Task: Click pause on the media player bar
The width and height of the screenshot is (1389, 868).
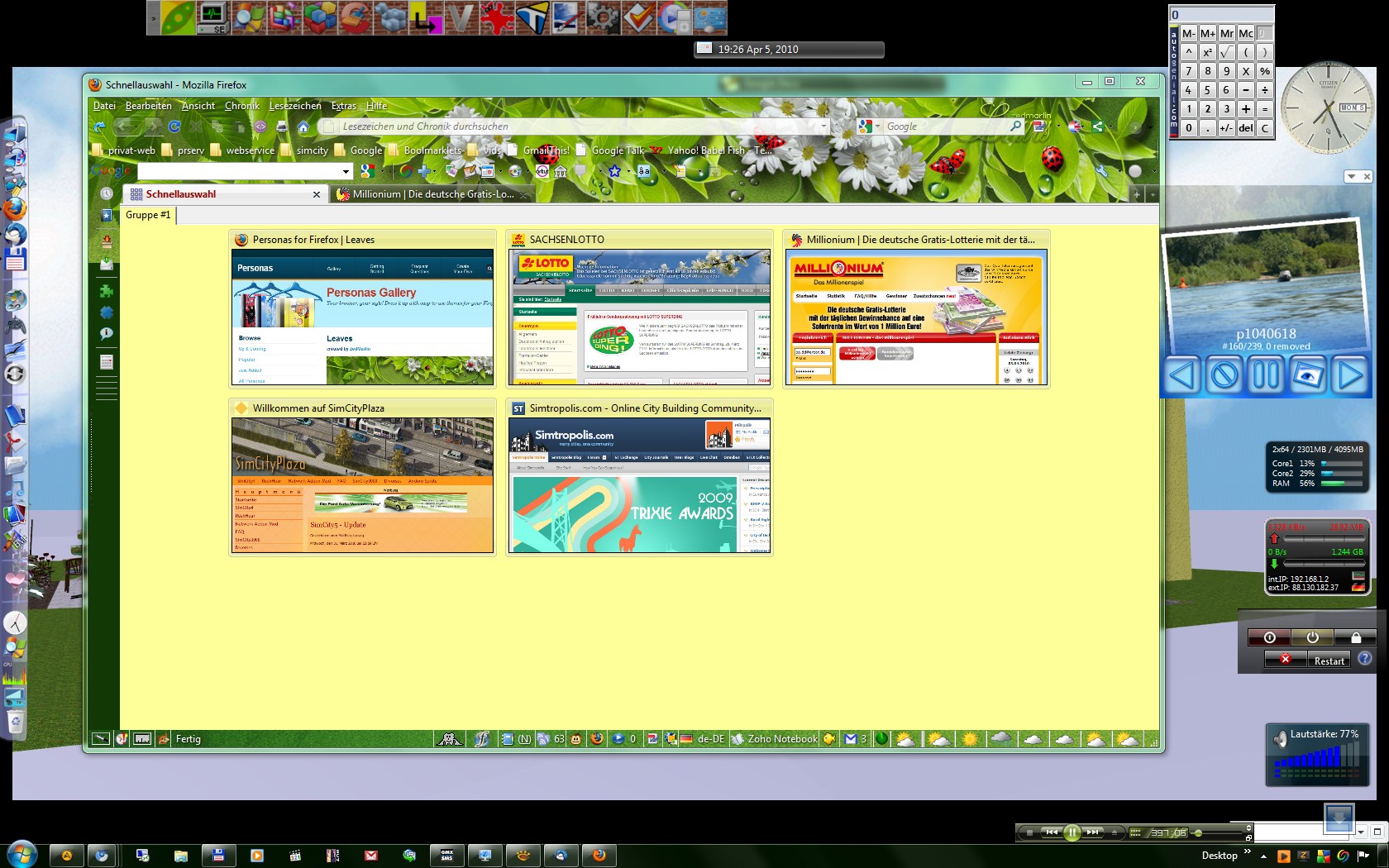Action: 1072,832
